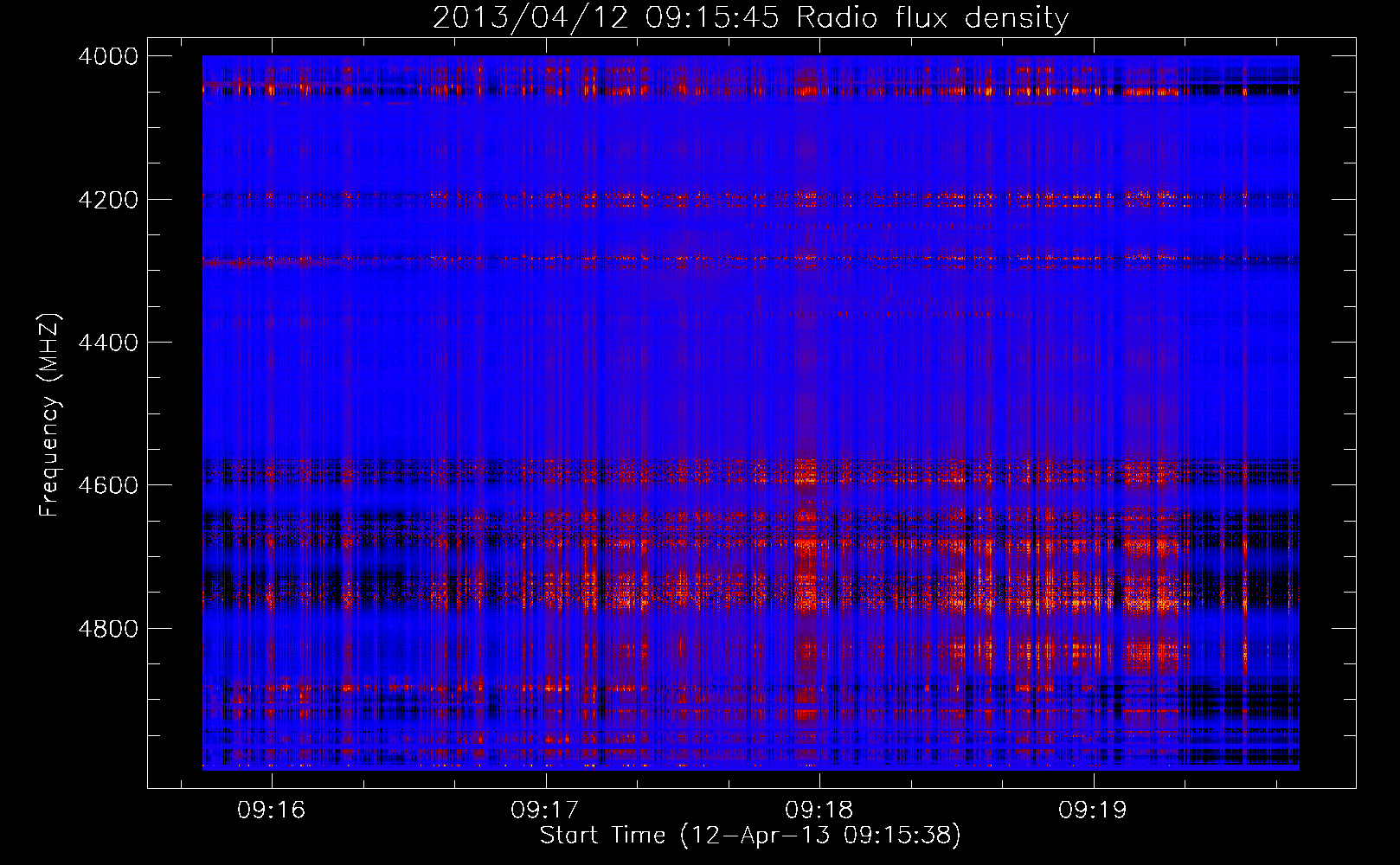Click the plot title "2013/04/12 09:15:45 Radio flux density"
This screenshot has height=865, width=1400.
[x=750, y=17]
